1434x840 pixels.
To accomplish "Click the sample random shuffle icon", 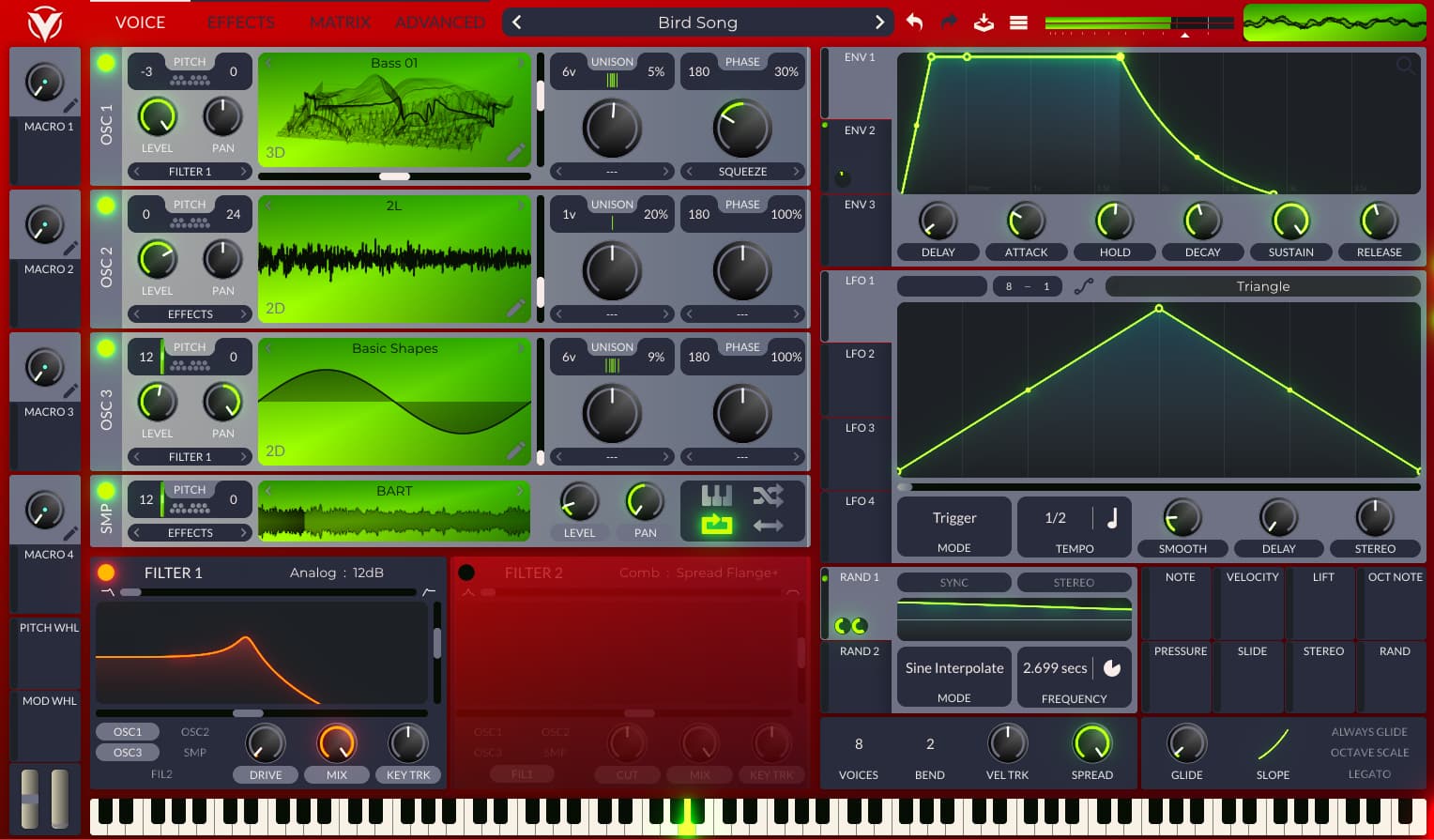I will pos(768,496).
